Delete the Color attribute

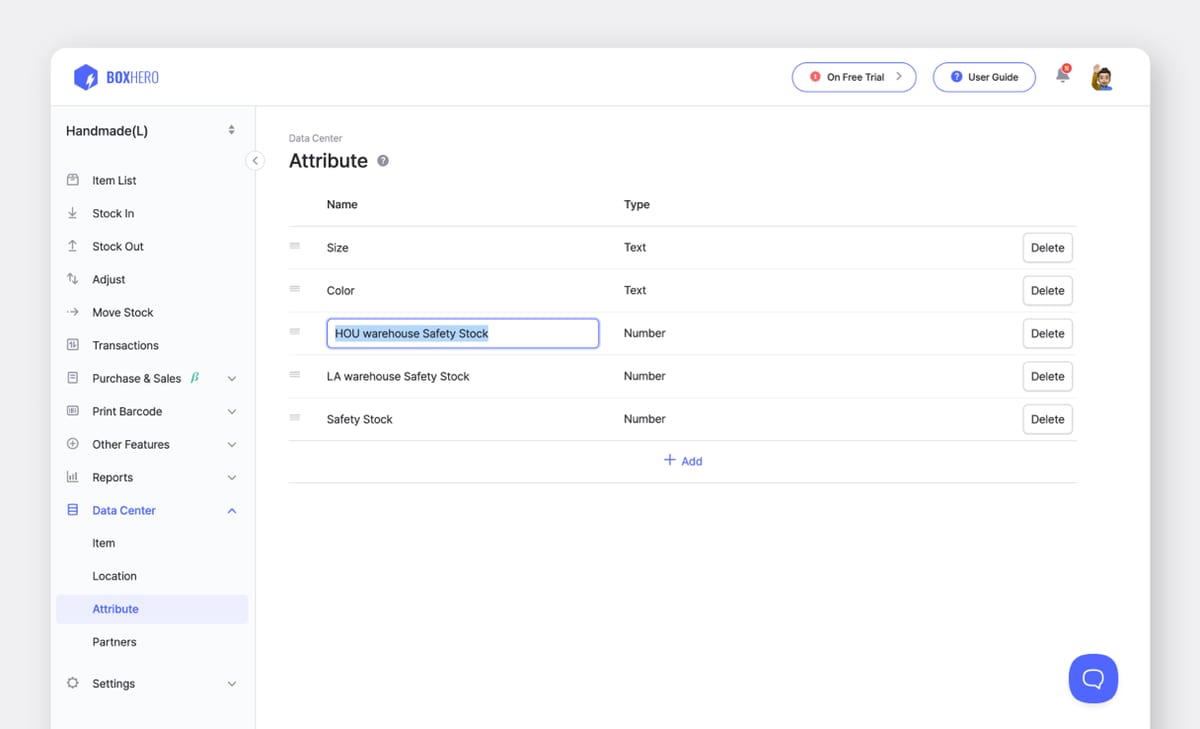1047,290
